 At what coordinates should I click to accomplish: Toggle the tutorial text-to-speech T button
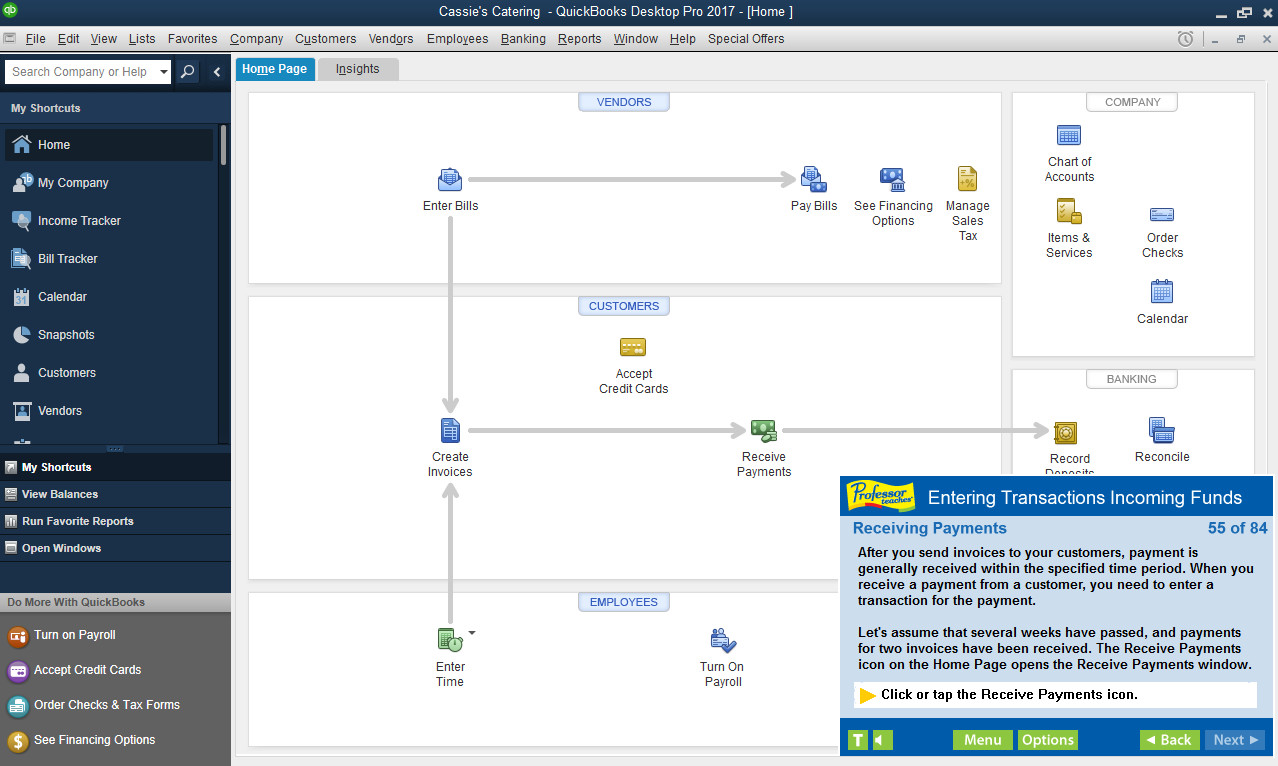(857, 740)
